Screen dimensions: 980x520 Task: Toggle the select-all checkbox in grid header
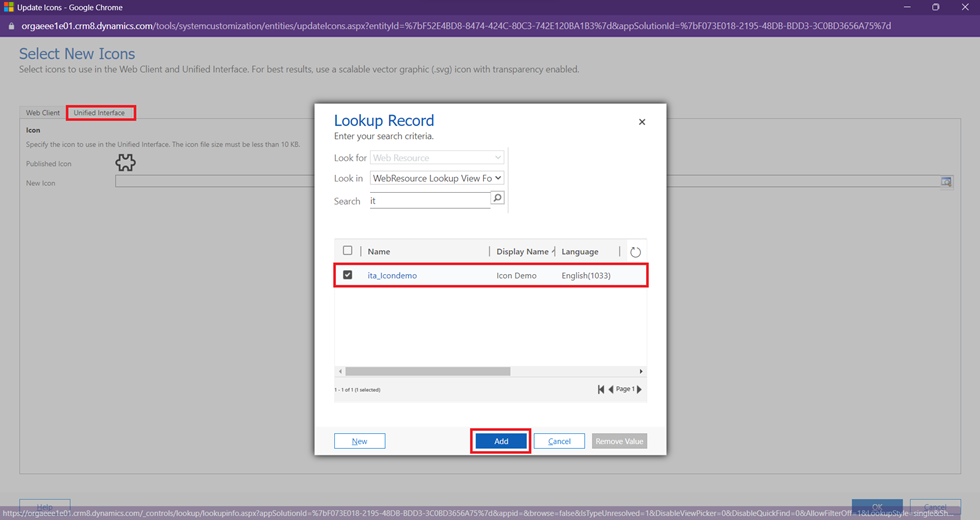(348, 251)
